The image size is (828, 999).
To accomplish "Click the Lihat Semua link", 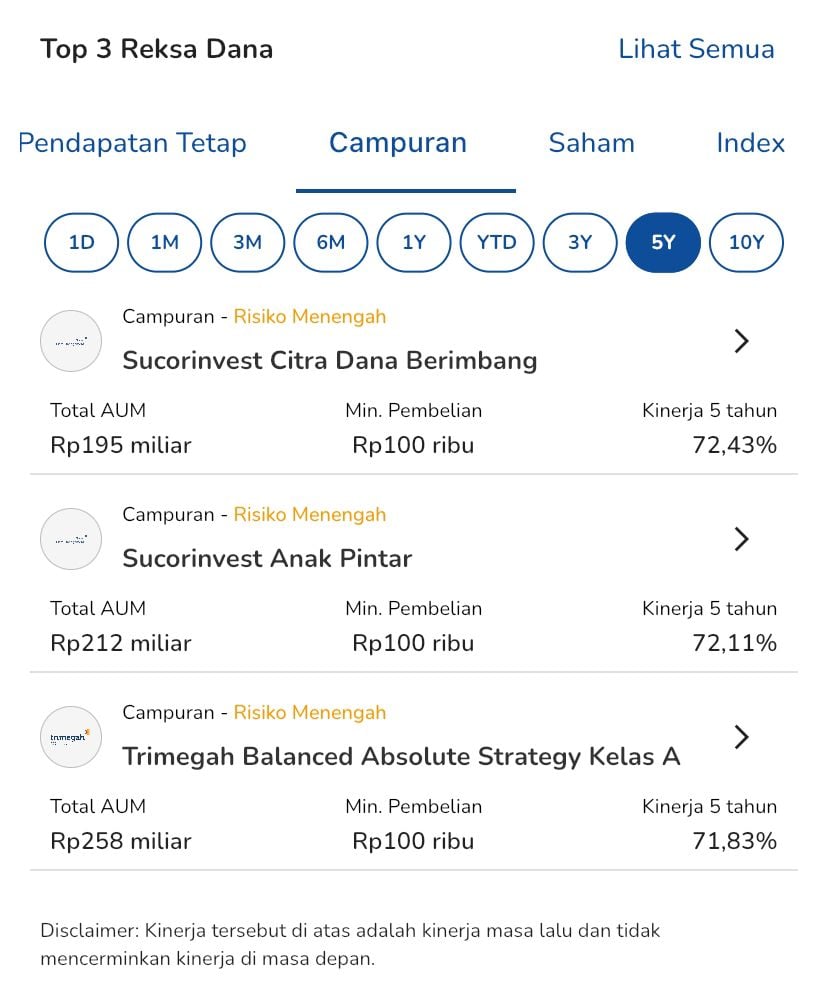I will tap(696, 49).
